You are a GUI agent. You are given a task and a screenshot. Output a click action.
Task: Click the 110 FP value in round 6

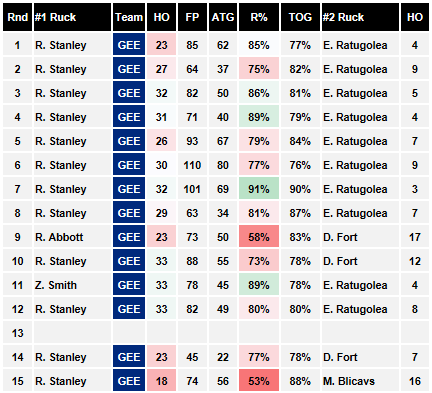coord(192,165)
